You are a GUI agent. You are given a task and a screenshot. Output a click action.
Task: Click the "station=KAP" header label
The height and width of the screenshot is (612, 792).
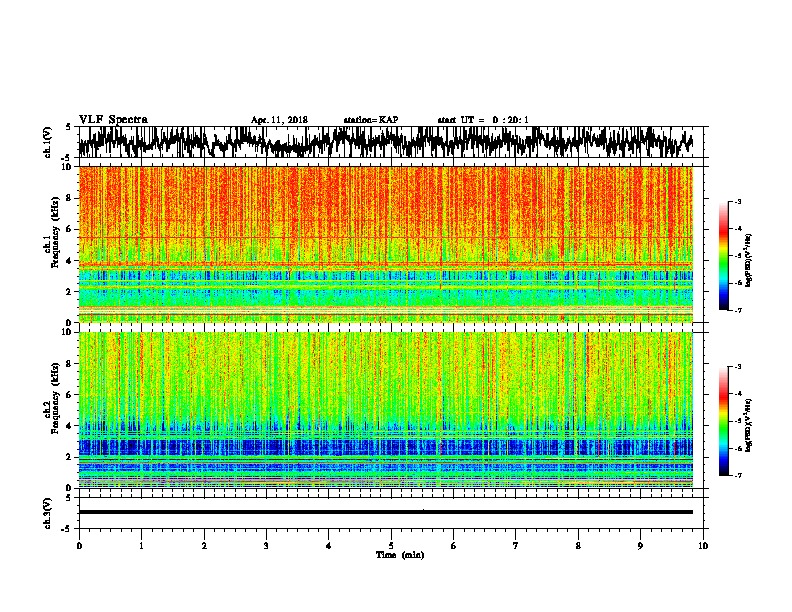click(371, 120)
